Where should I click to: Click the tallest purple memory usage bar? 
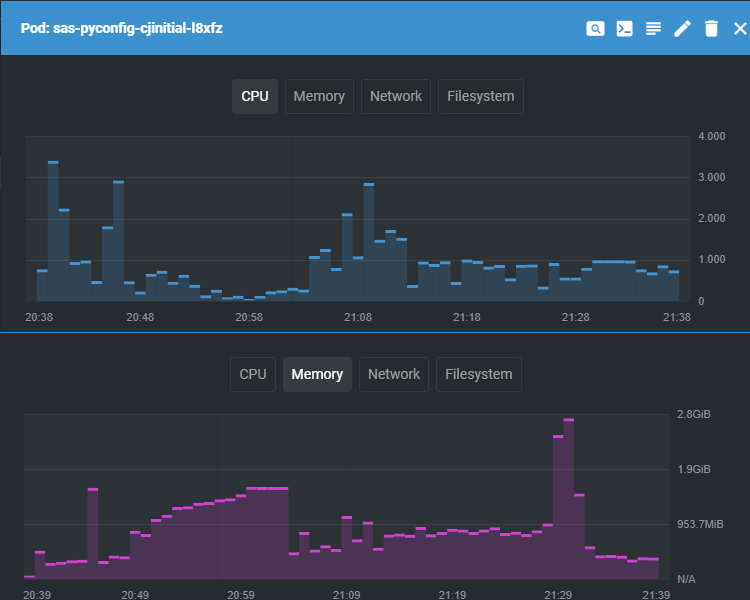click(568, 498)
